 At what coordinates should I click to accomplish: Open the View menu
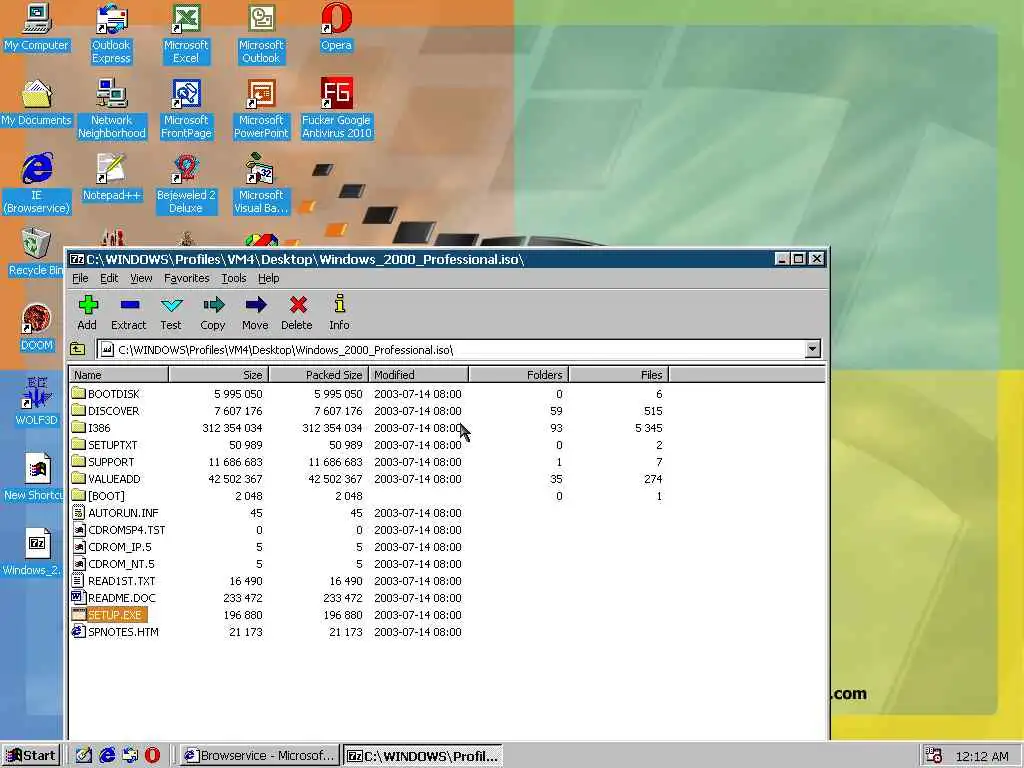coord(141,278)
